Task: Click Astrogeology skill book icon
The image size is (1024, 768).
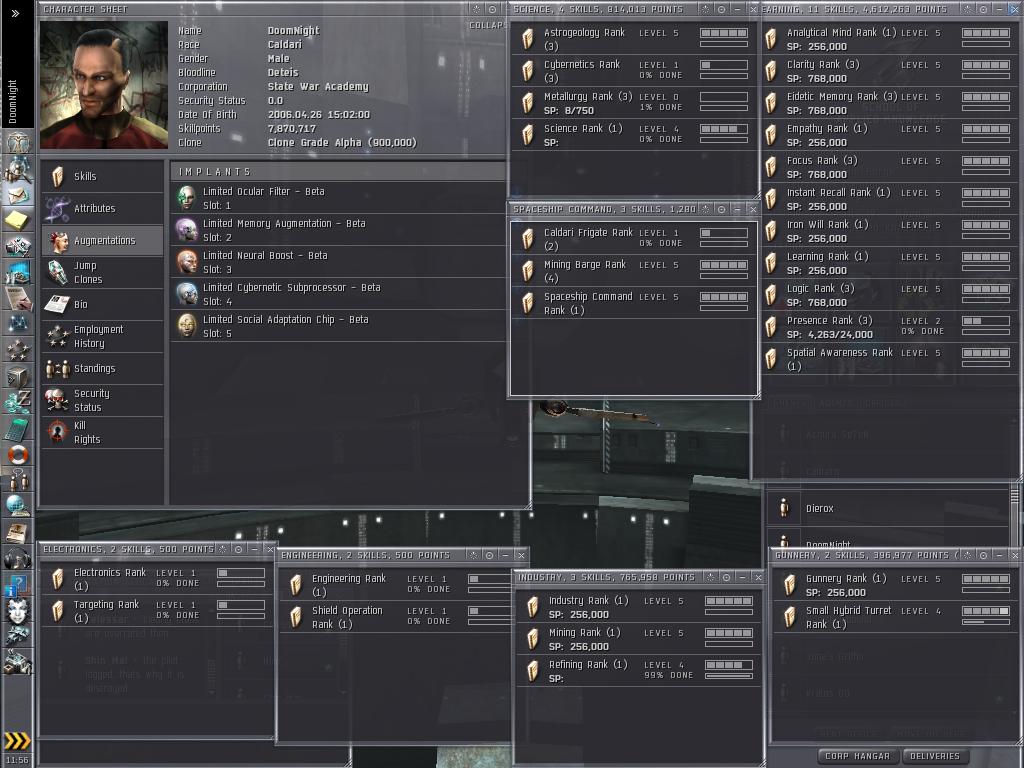Action: [528, 39]
